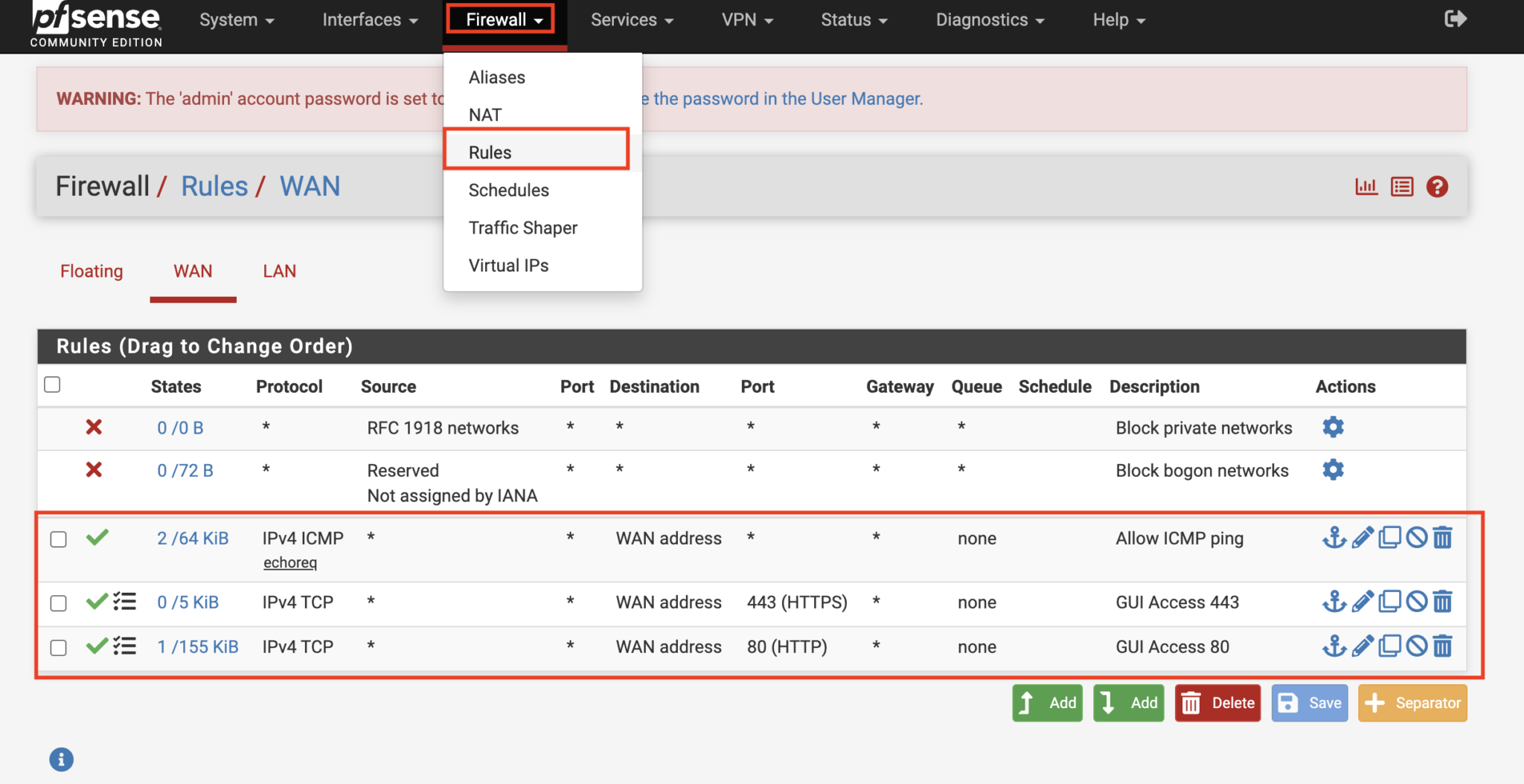Copy the GUI Access 443 rule
Screen dimensions: 1524x784
(1390, 602)
